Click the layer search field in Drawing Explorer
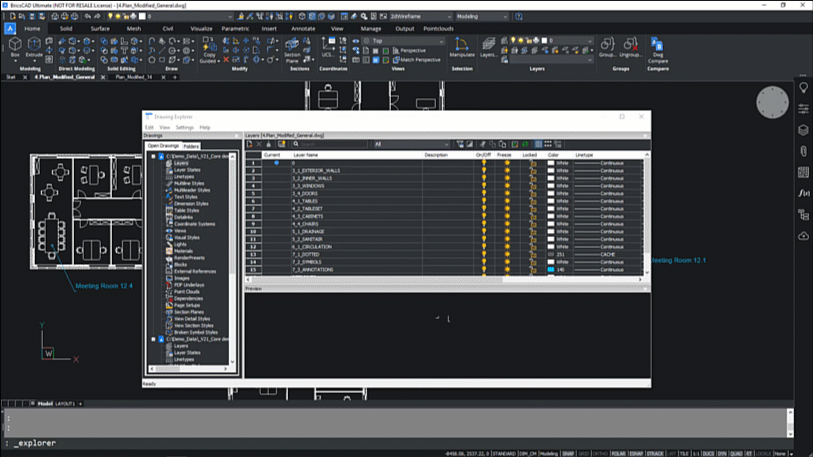Viewport: 813px width, 457px height. 330,144
